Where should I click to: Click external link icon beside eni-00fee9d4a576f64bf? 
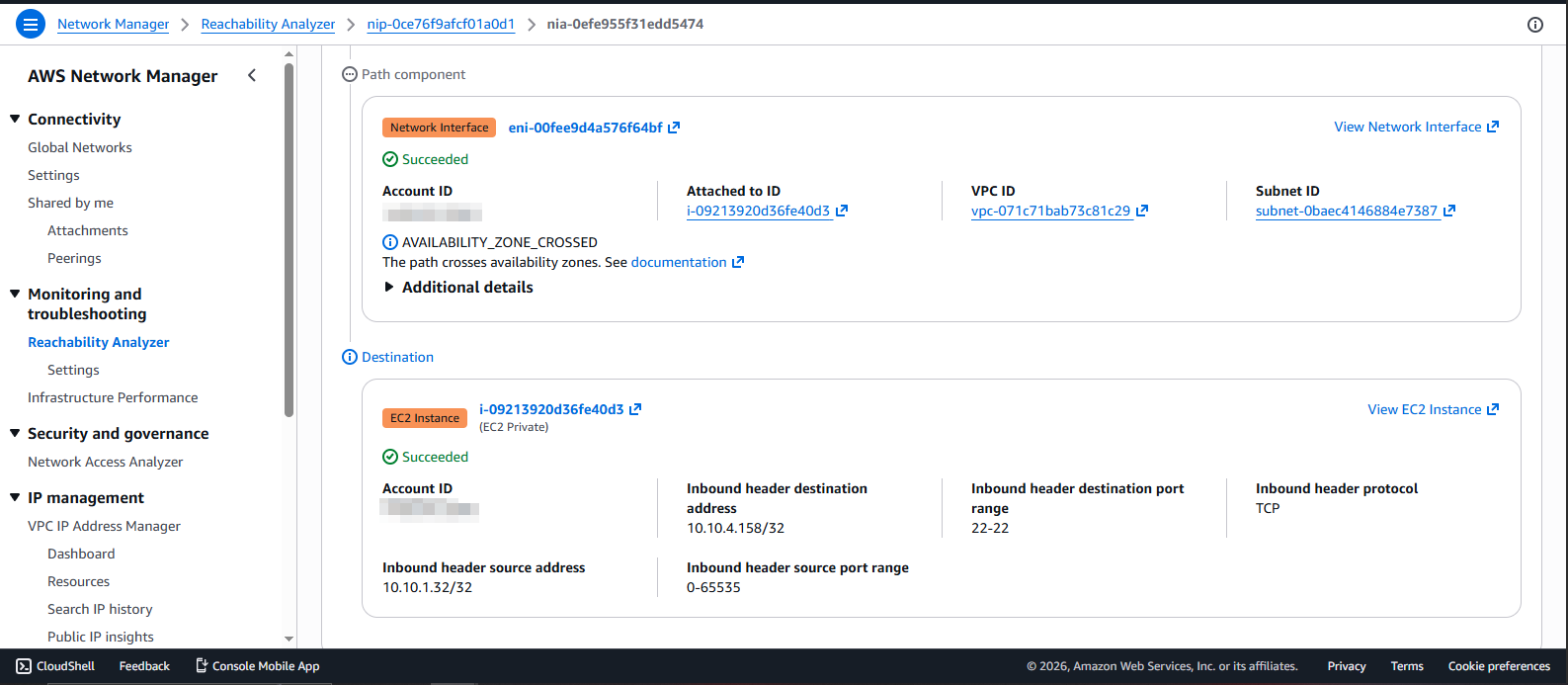point(674,128)
